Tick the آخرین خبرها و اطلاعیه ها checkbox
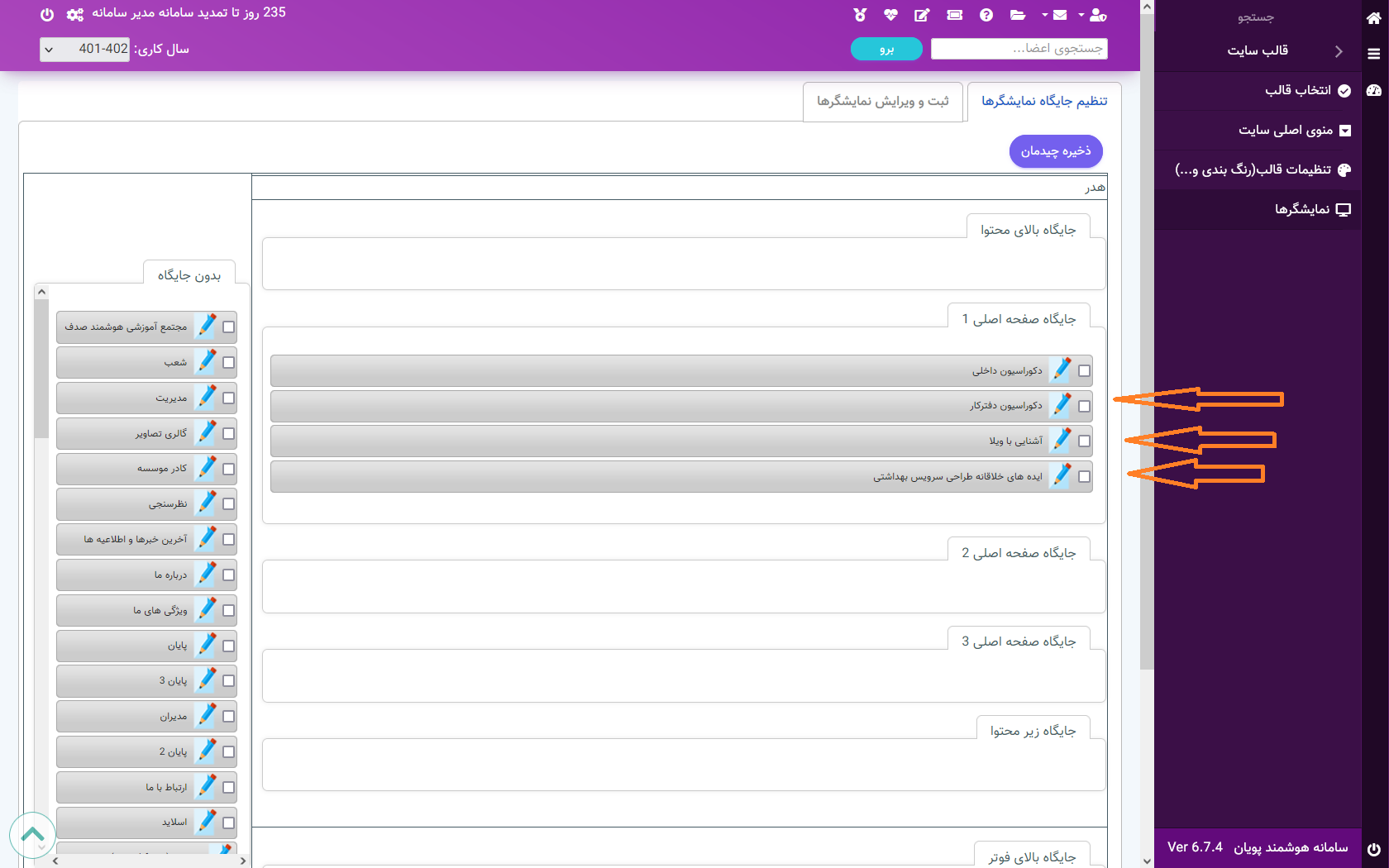 pos(229,540)
